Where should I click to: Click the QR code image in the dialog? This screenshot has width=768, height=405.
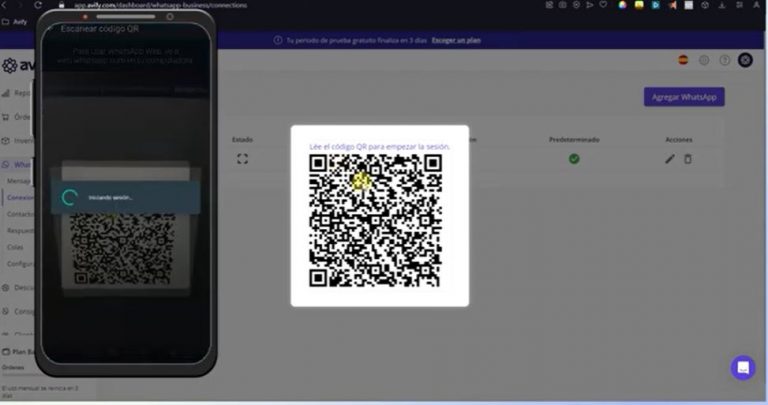coord(375,220)
